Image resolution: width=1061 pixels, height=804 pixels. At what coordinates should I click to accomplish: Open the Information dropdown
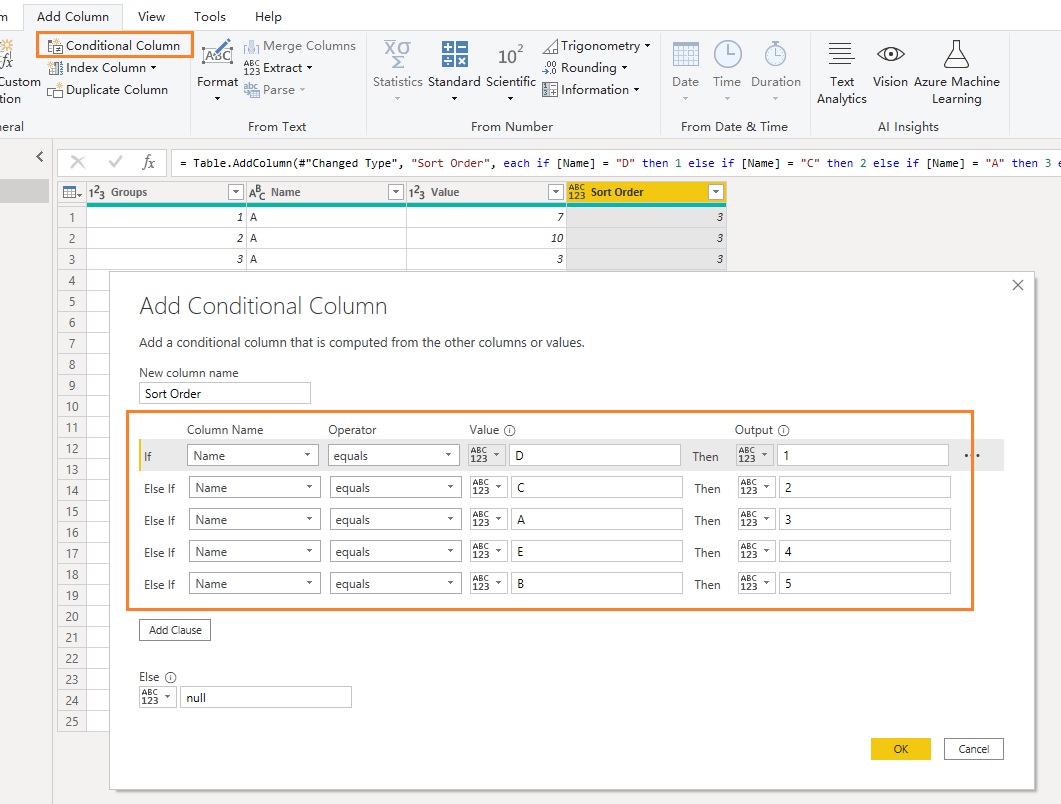[x=591, y=89]
